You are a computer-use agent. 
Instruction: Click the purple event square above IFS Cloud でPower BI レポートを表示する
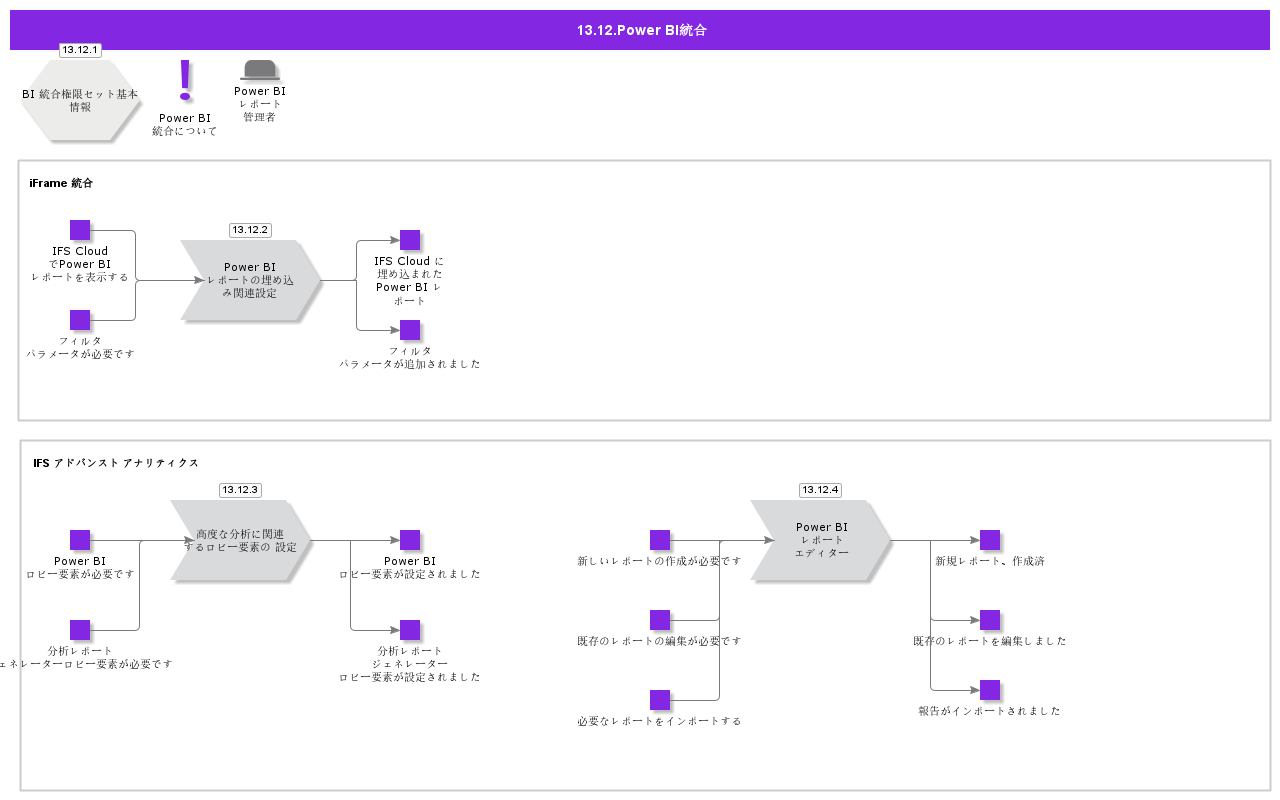pyautogui.click(x=80, y=230)
